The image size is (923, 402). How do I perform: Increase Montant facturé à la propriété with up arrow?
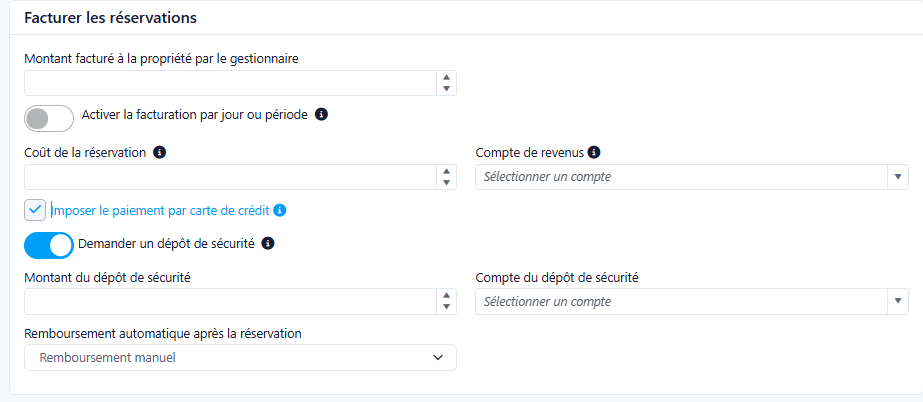446,77
